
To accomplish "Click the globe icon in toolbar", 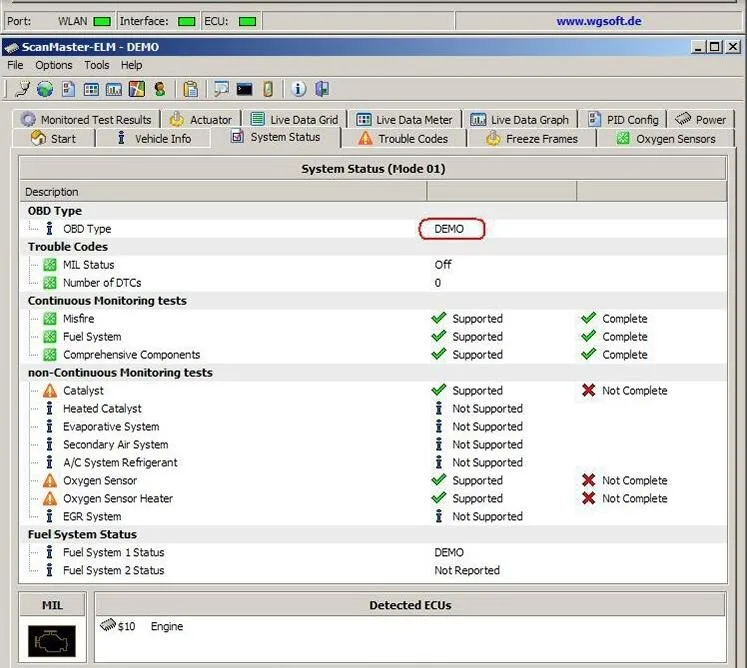I will click(x=45, y=89).
